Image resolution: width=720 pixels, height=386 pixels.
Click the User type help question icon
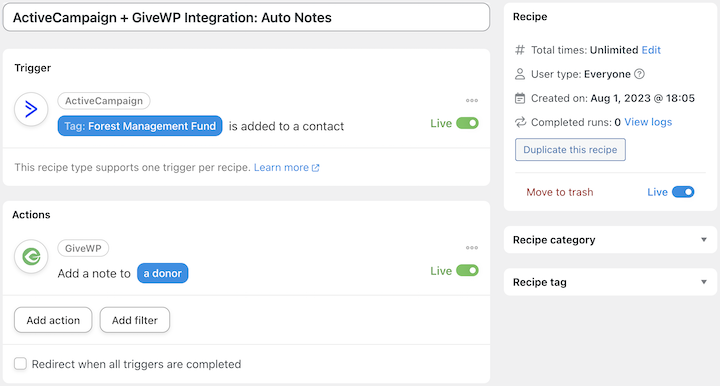[639, 74]
